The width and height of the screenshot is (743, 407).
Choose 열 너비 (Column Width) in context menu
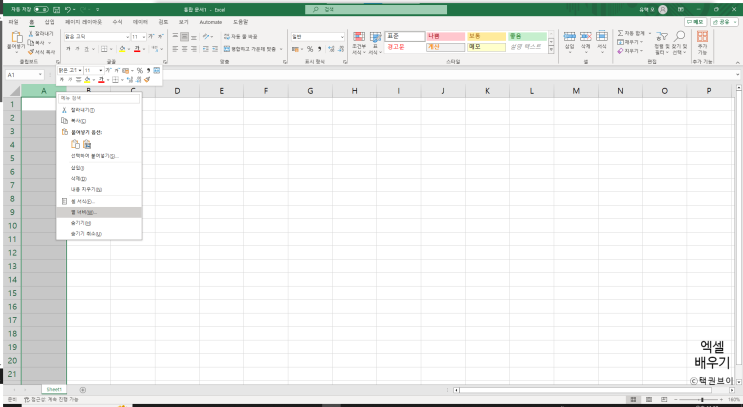point(99,212)
